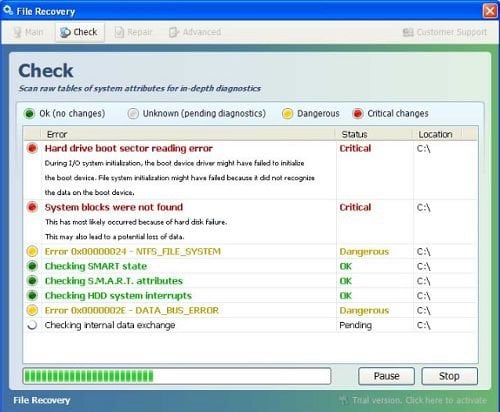Open the Main tab
500x412 pixels.
[x=28, y=32]
